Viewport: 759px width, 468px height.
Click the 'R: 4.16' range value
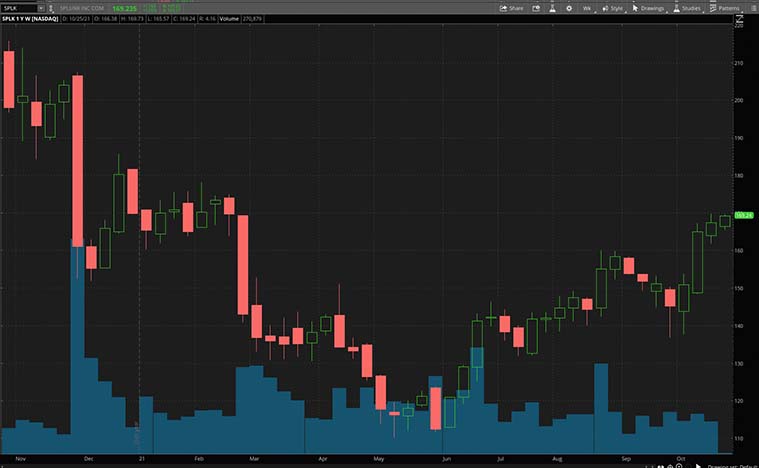tap(207, 19)
